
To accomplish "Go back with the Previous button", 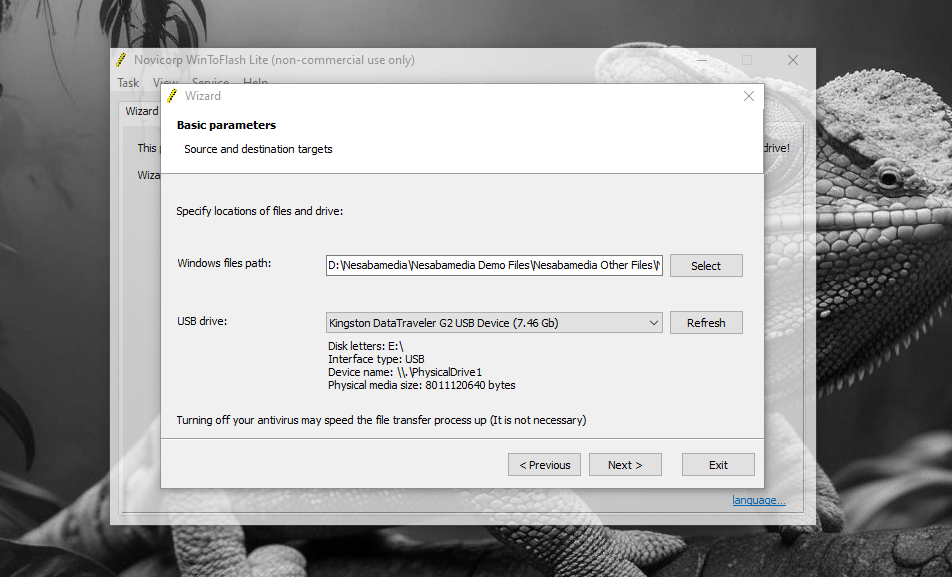I will coord(544,465).
